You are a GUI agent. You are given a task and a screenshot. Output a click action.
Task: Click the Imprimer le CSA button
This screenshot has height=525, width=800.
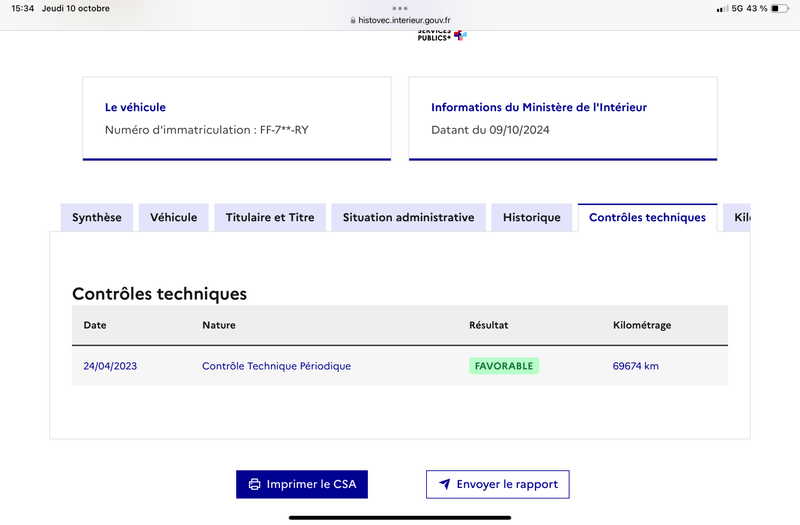click(x=302, y=484)
